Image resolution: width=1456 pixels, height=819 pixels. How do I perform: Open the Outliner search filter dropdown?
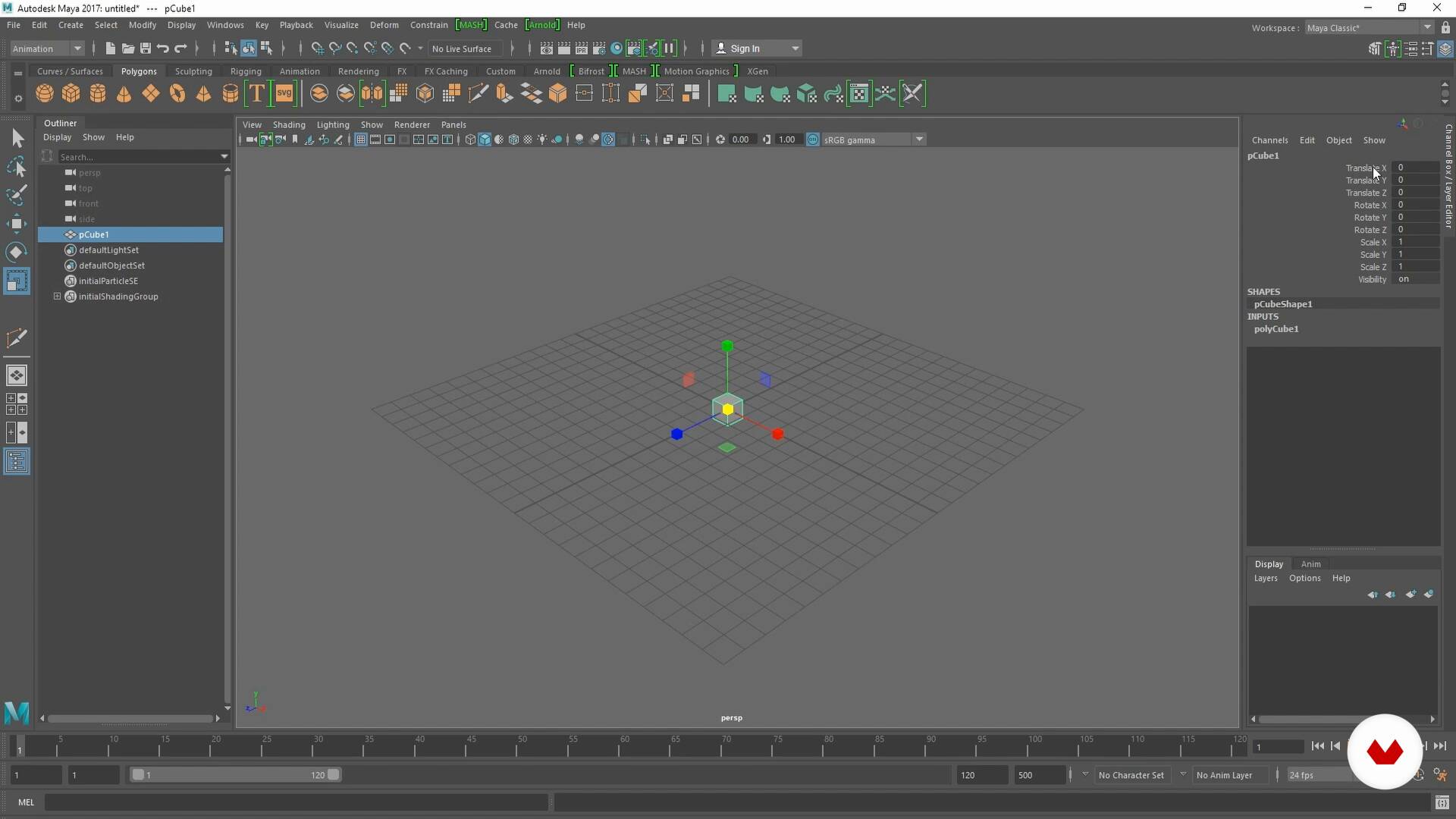point(224,157)
